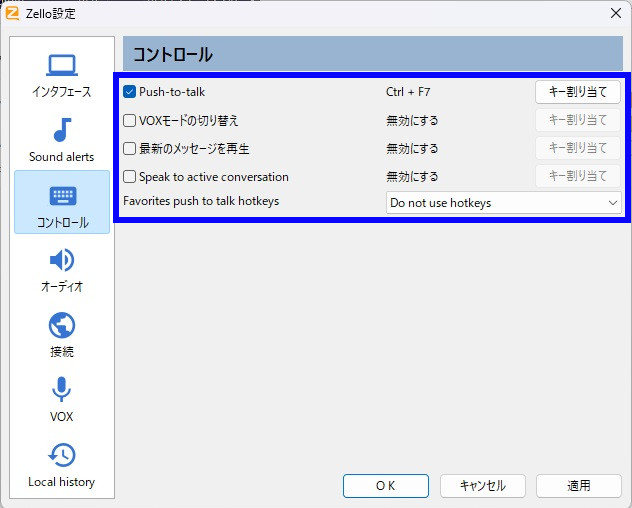Select the 接続 globe icon
This screenshot has width=632, height=508.
[x=62, y=326]
